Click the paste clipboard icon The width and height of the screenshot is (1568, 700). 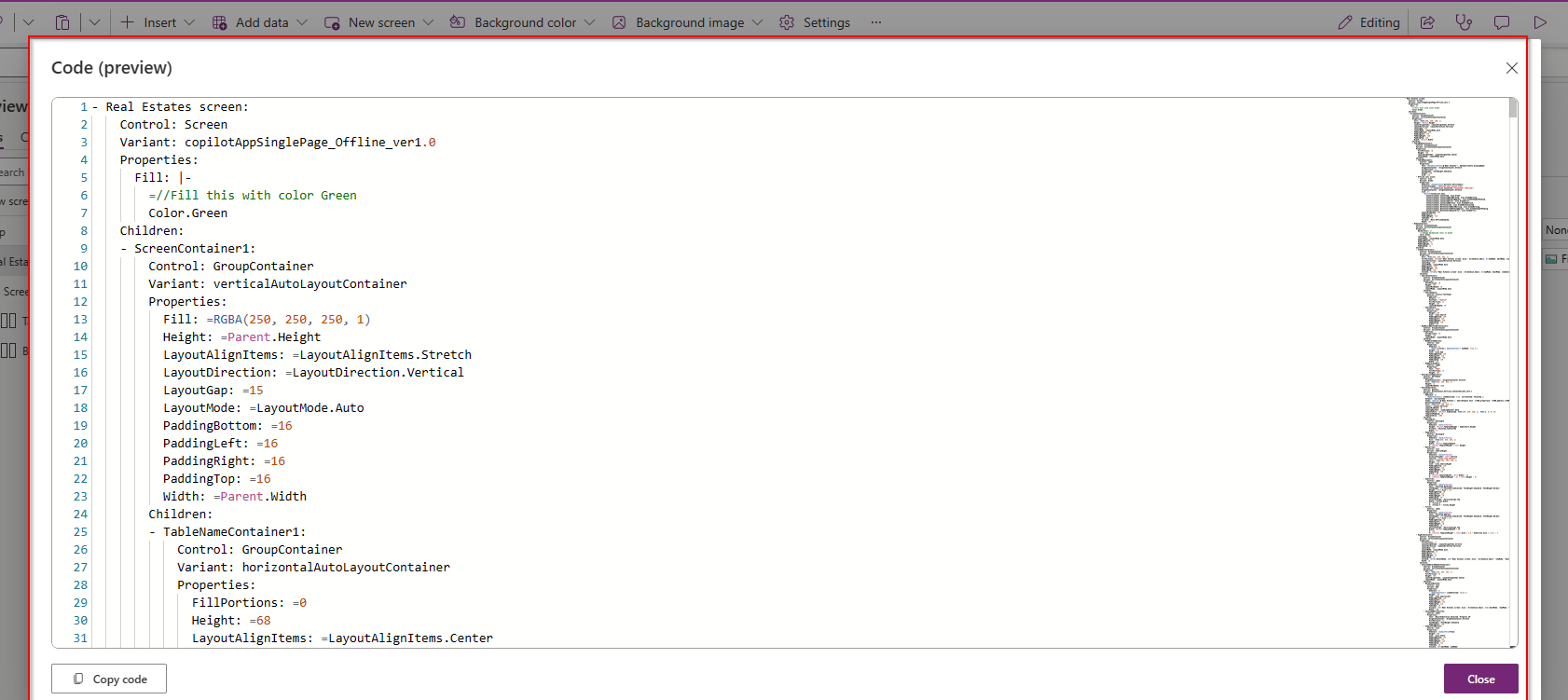pyautogui.click(x=62, y=22)
